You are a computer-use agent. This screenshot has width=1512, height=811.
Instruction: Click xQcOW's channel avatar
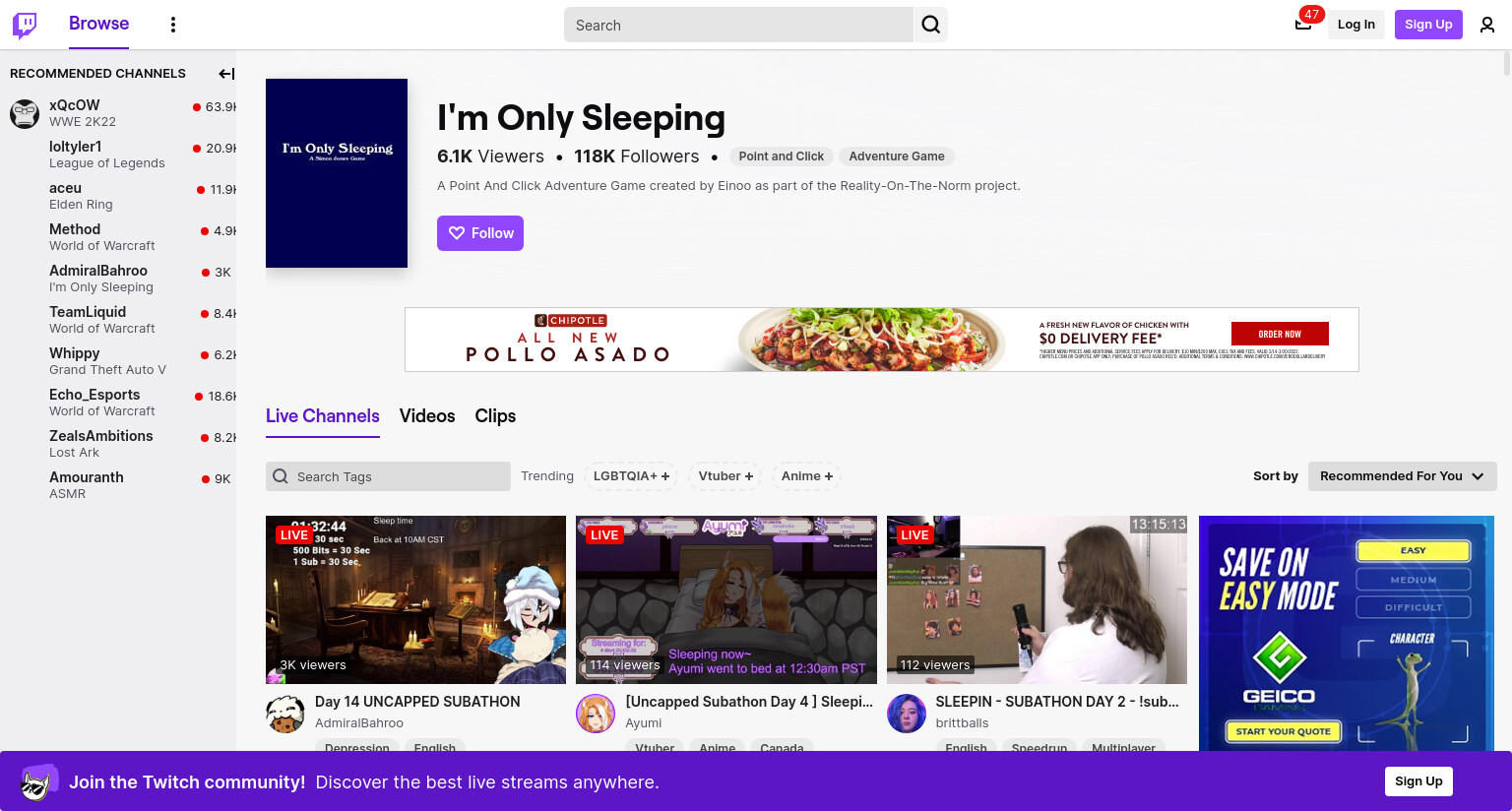(x=25, y=113)
